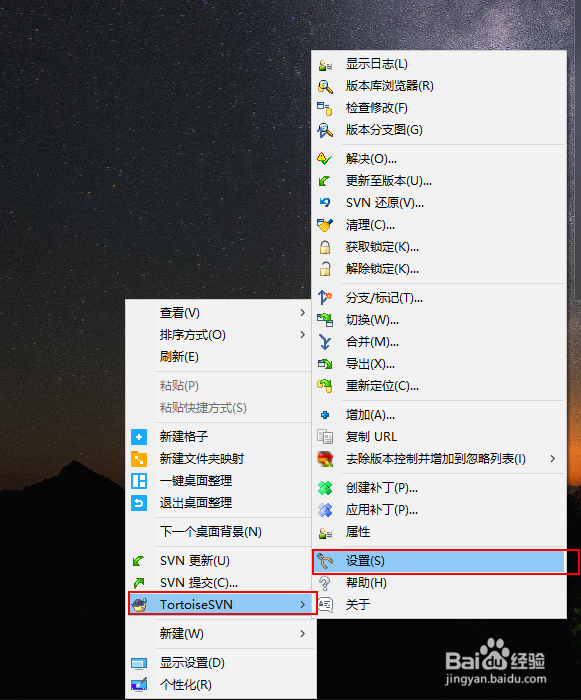Viewport: 581px width, 700px height.
Task: Click the 解决(O) warning check icon
Action: click(x=325, y=158)
